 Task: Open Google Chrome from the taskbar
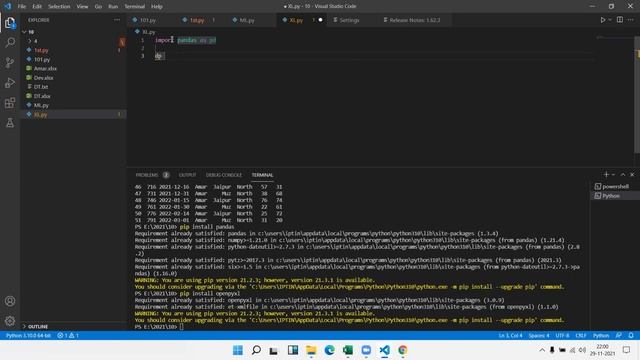(403, 350)
